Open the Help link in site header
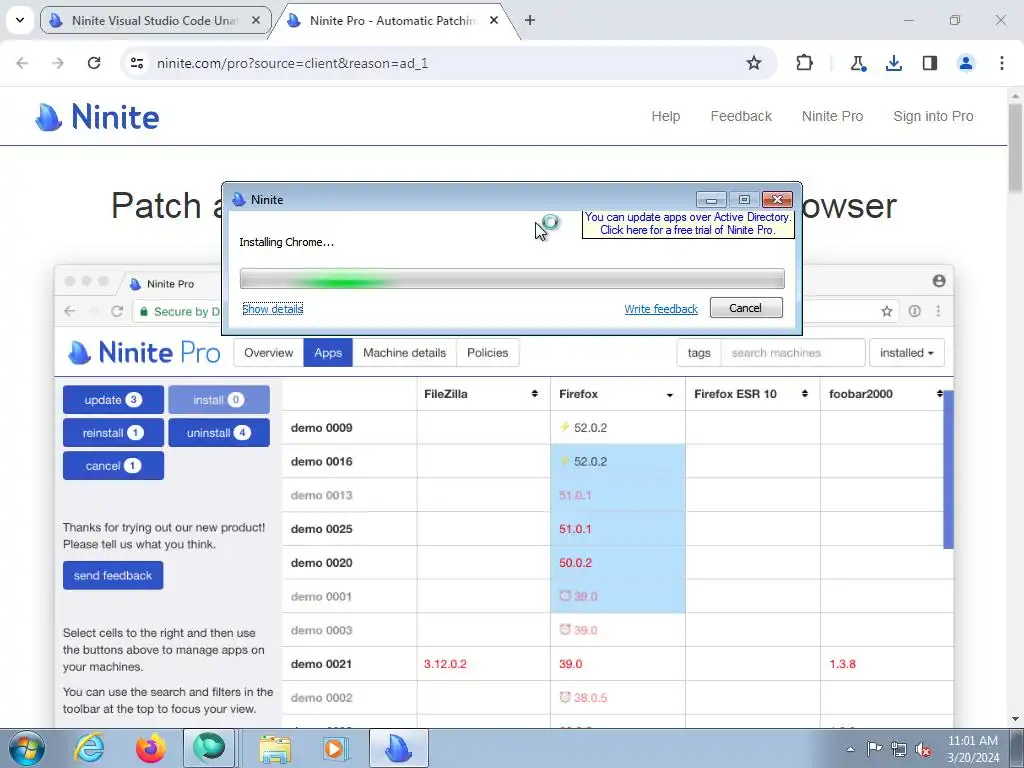 pyautogui.click(x=665, y=116)
